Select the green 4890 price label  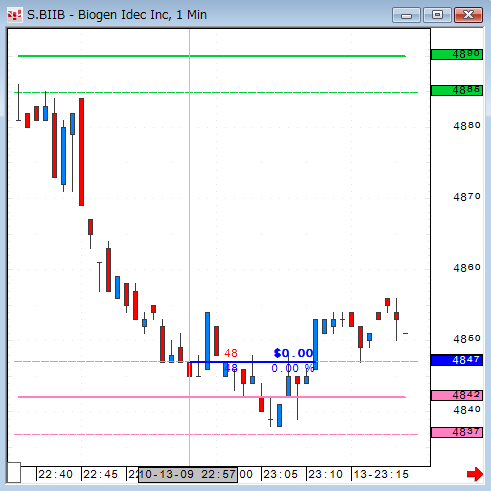point(457,54)
